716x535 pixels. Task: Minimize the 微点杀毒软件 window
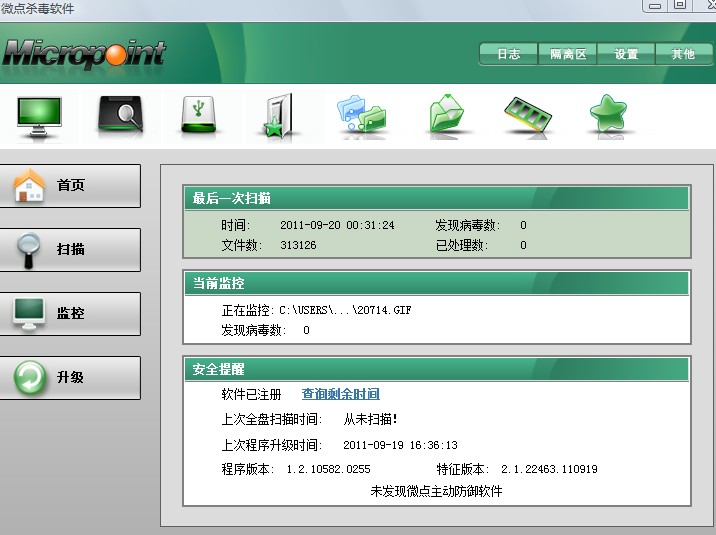point(655,5)
